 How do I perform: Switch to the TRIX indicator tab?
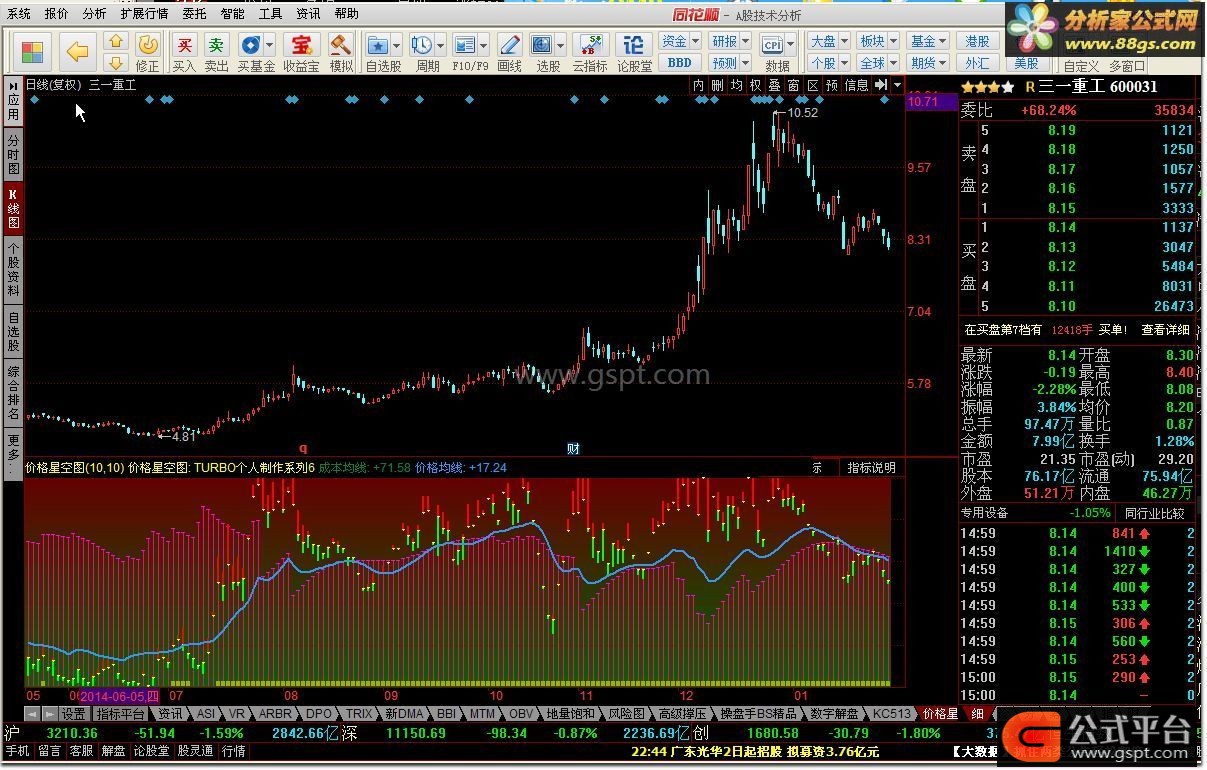359,714
